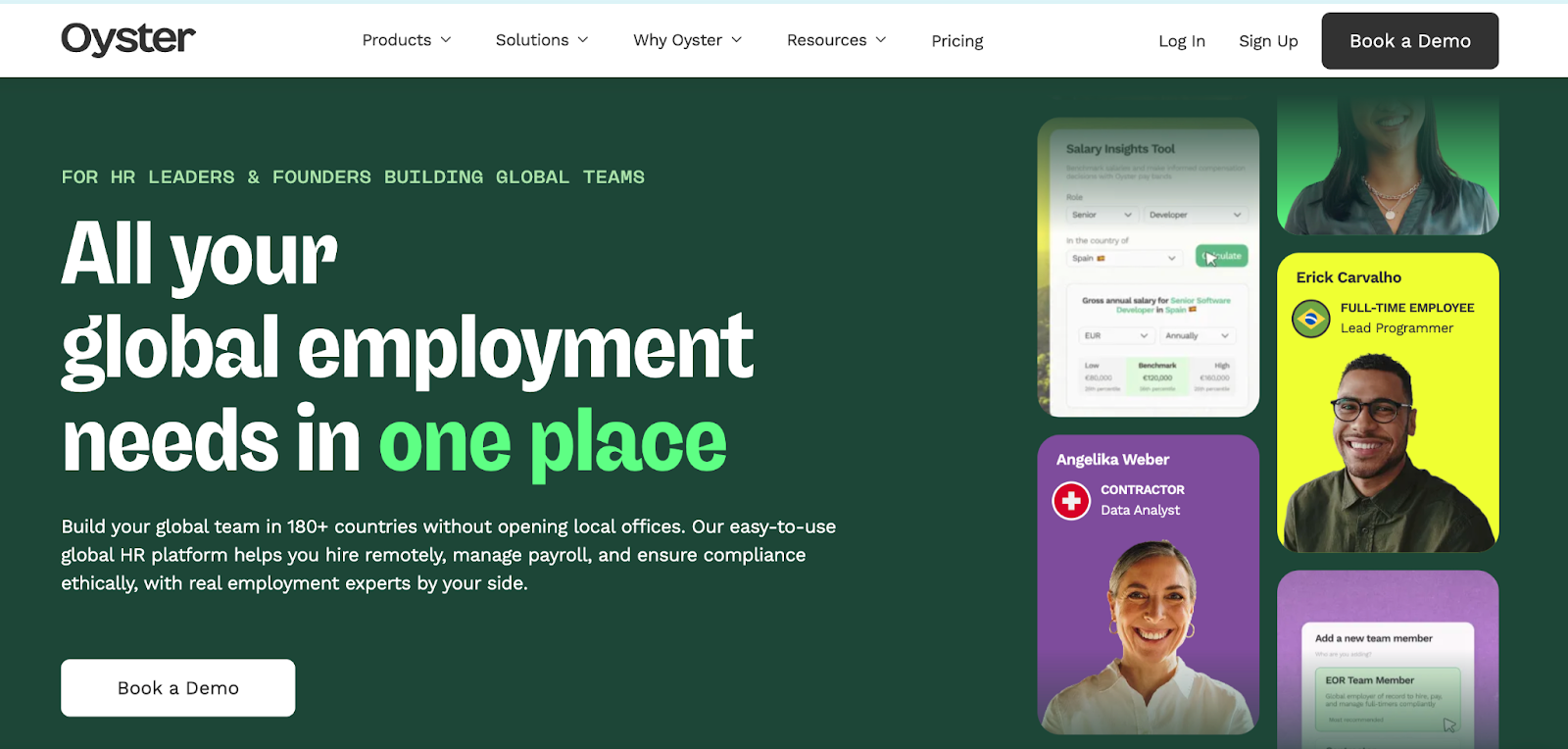Screen dimensions: 1568x749
Task: Expand the Why Oyster chevron arrow
Action: (737, 40)
